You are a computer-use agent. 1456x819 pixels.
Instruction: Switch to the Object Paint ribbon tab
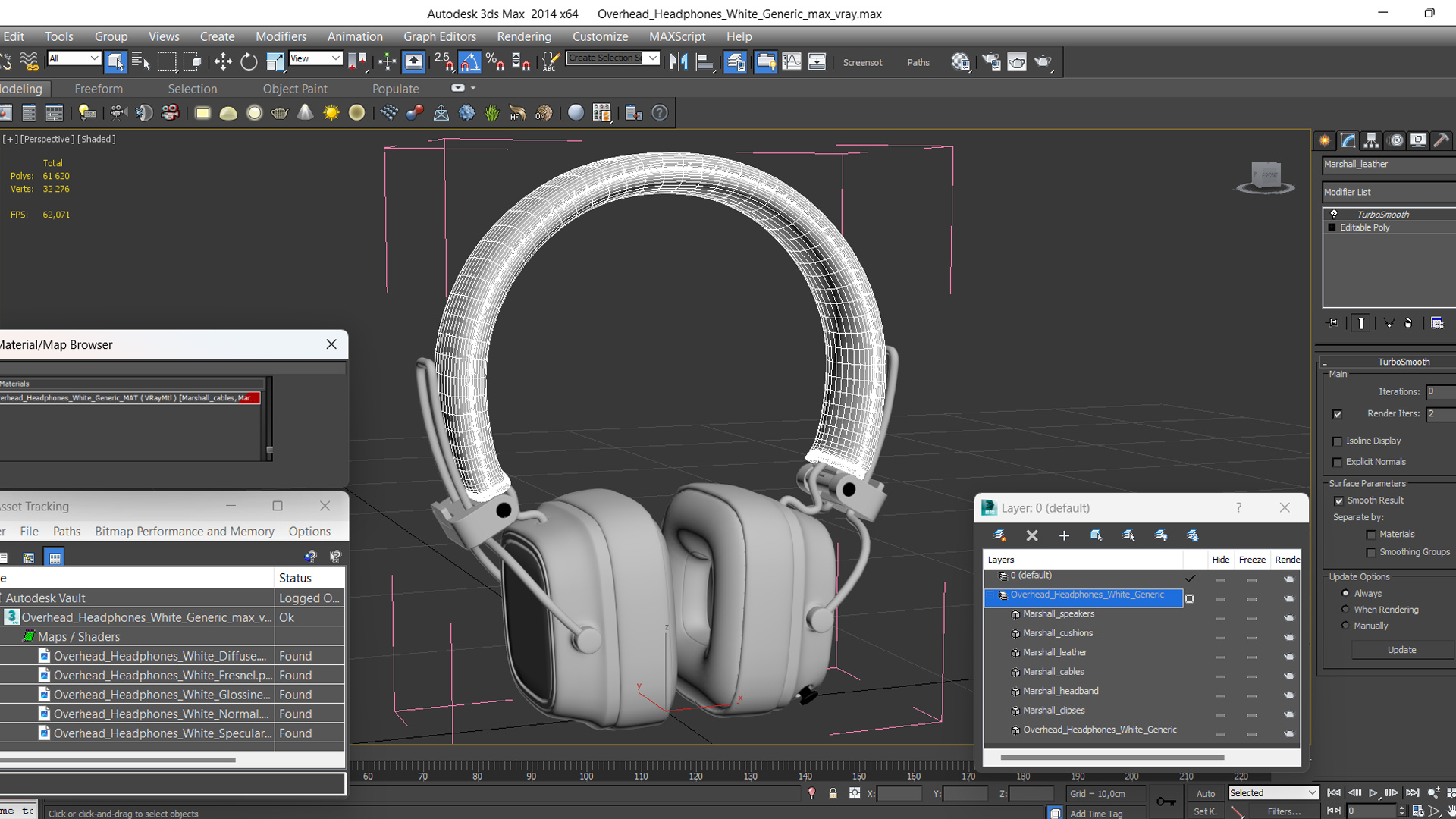coord(295,89)
